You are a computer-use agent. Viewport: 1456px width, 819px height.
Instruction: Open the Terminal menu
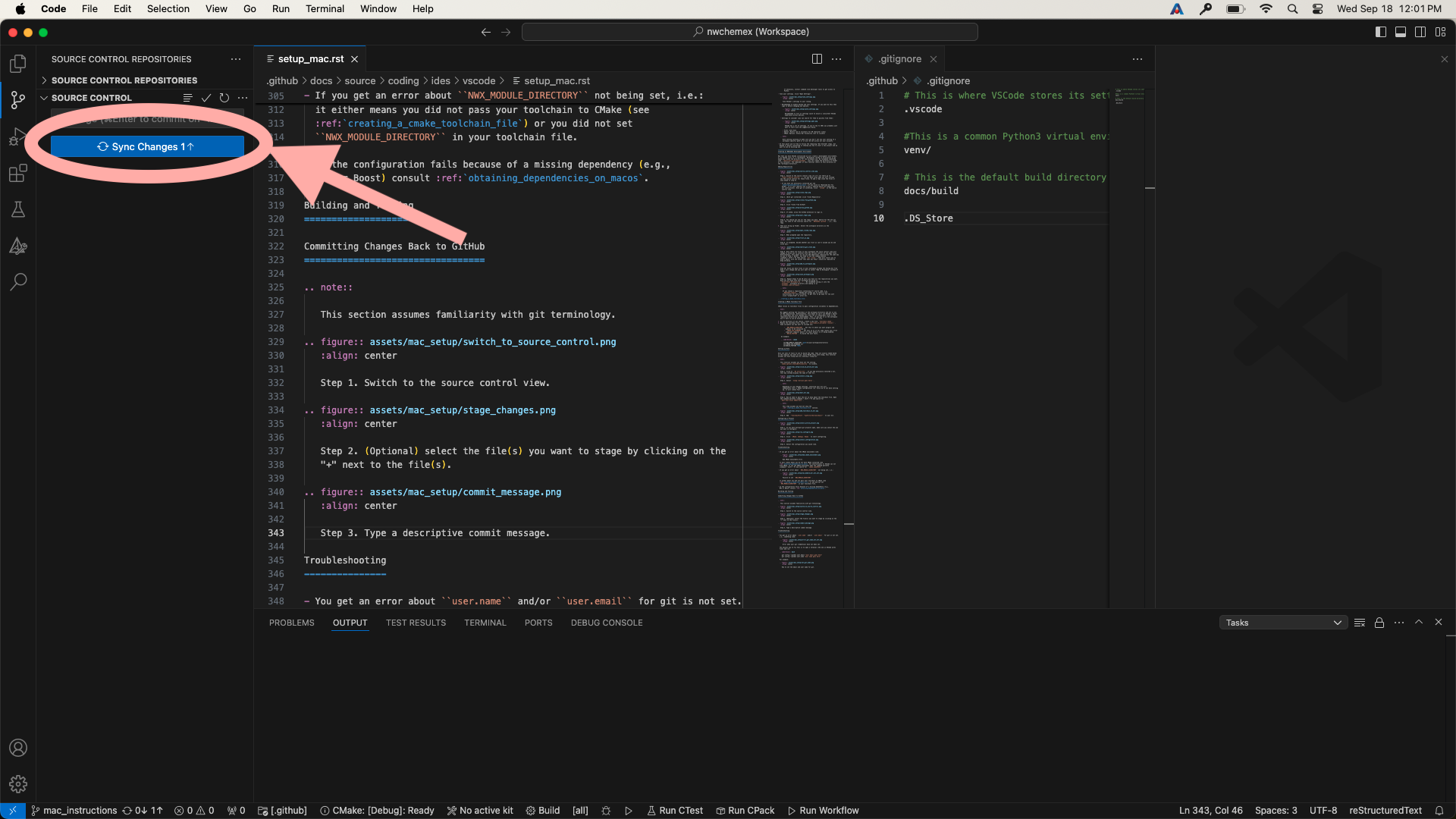[325, 9]
